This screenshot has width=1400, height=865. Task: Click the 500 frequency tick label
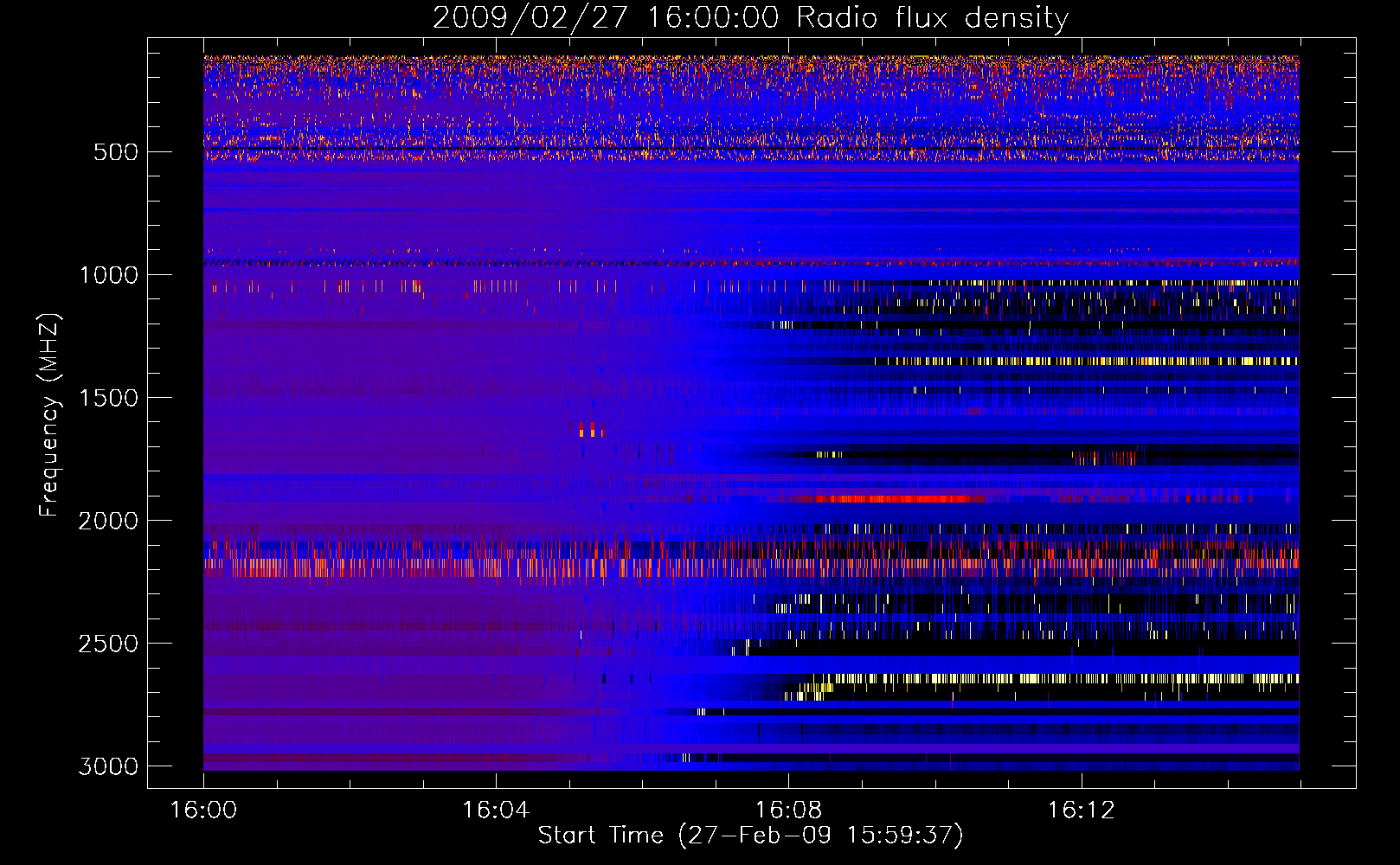[x=116, y=152]
